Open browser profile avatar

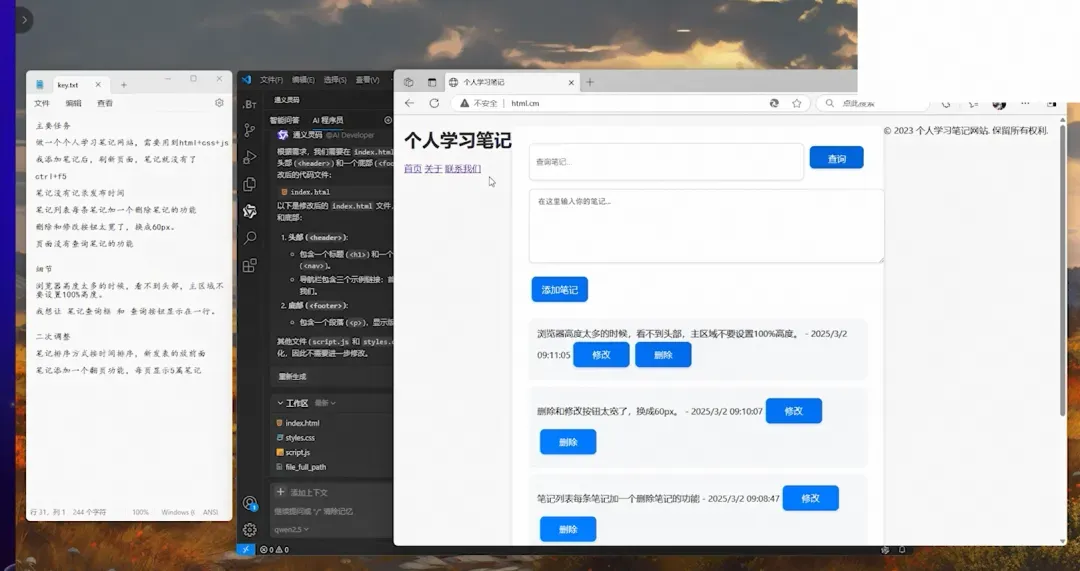pyautogui.click(x=999, y=104)
